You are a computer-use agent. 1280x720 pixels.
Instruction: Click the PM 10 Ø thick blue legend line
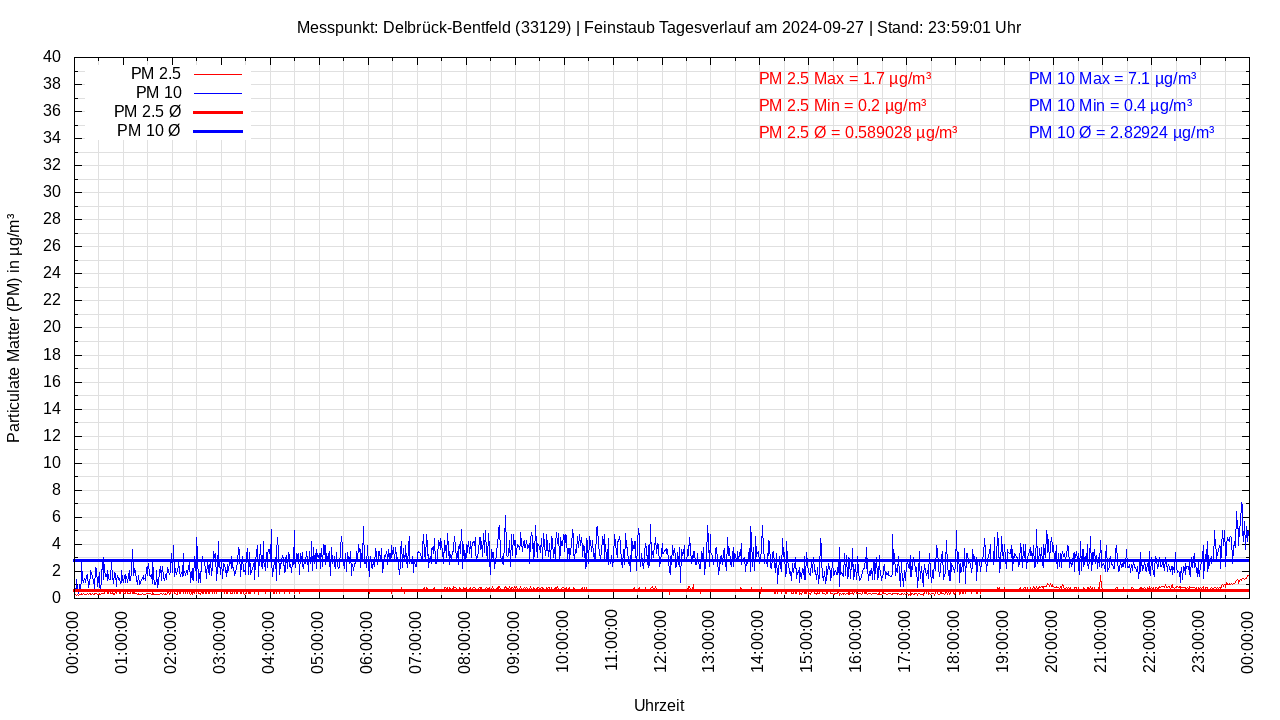pyautogui.click(x=217, y=131)
